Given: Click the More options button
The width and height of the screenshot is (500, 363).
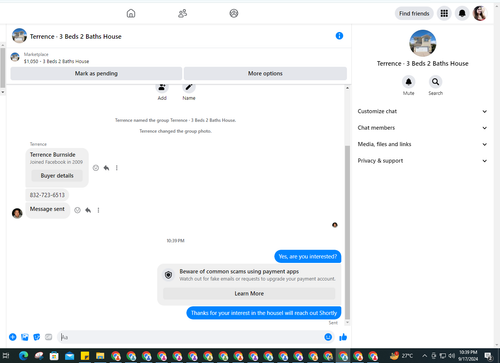Looking at the screenshot, I should coord(265,73).
